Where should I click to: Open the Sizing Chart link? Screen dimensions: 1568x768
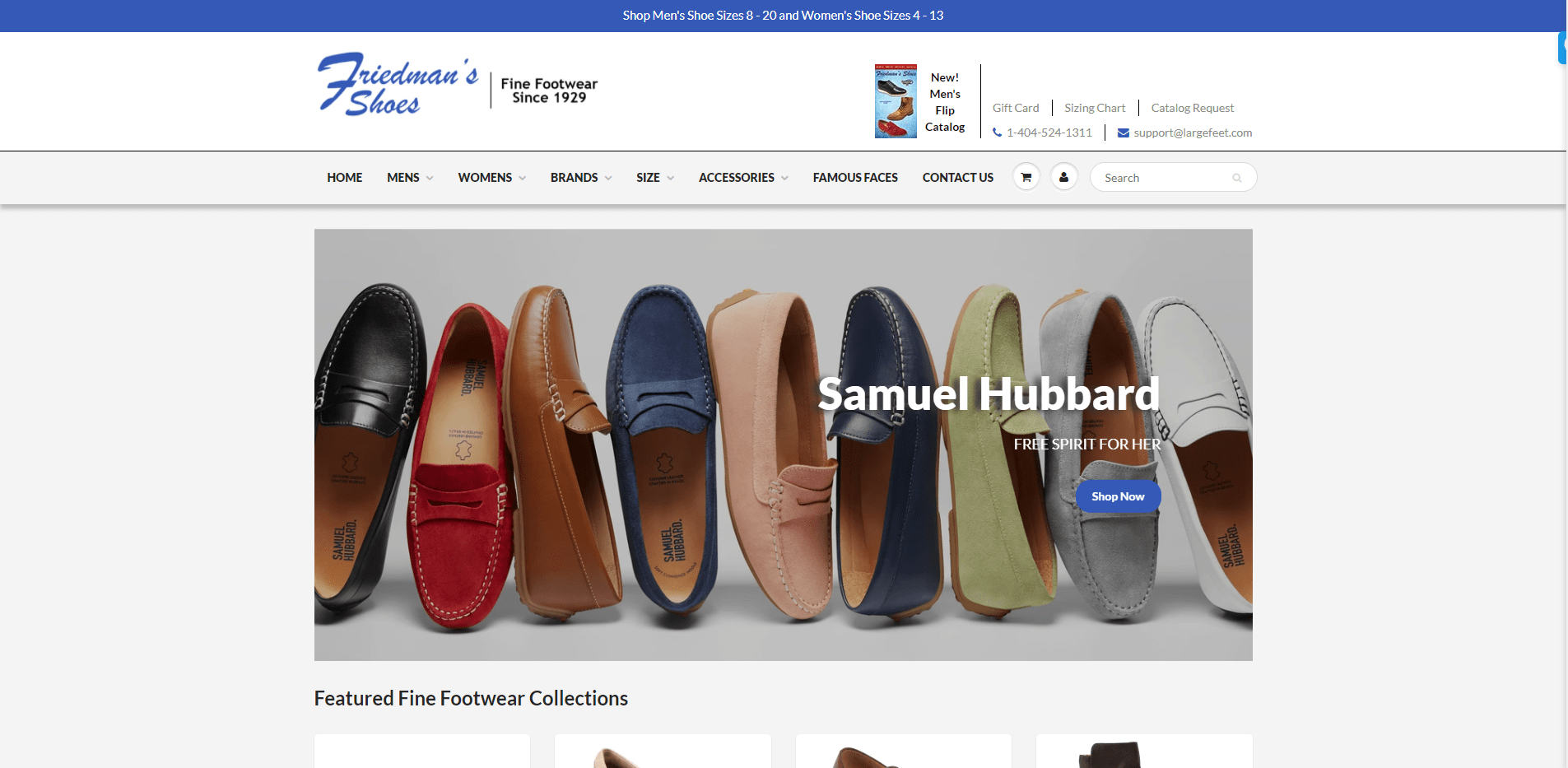1095,108
